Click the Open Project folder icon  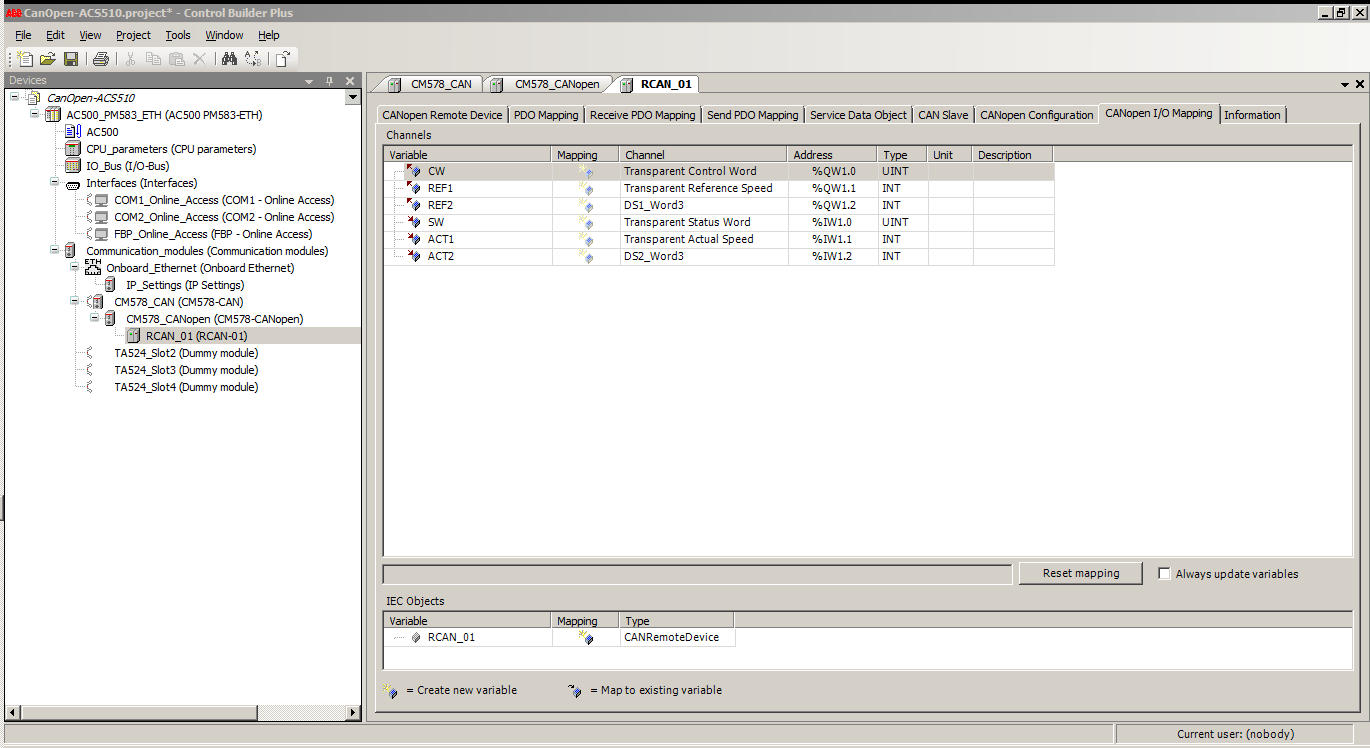click(47, 59)
